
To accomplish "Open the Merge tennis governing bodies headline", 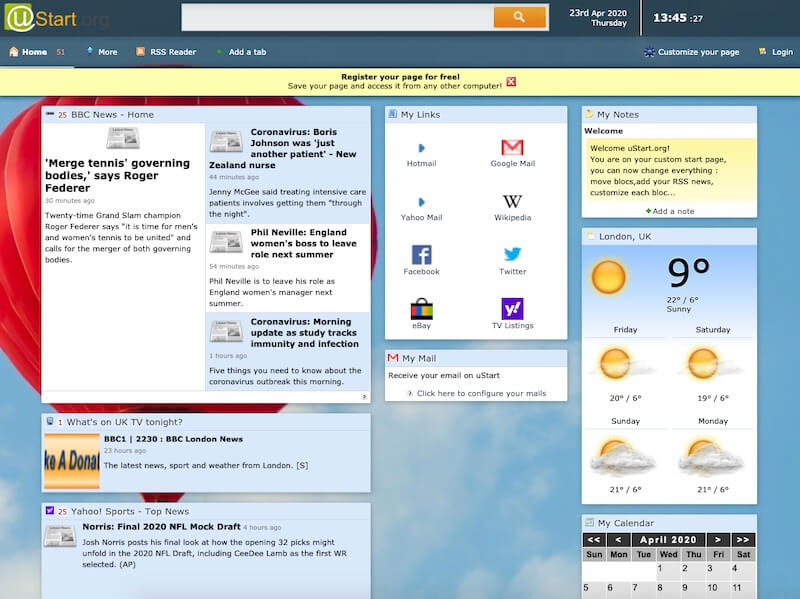I will [x=117, y=176].
